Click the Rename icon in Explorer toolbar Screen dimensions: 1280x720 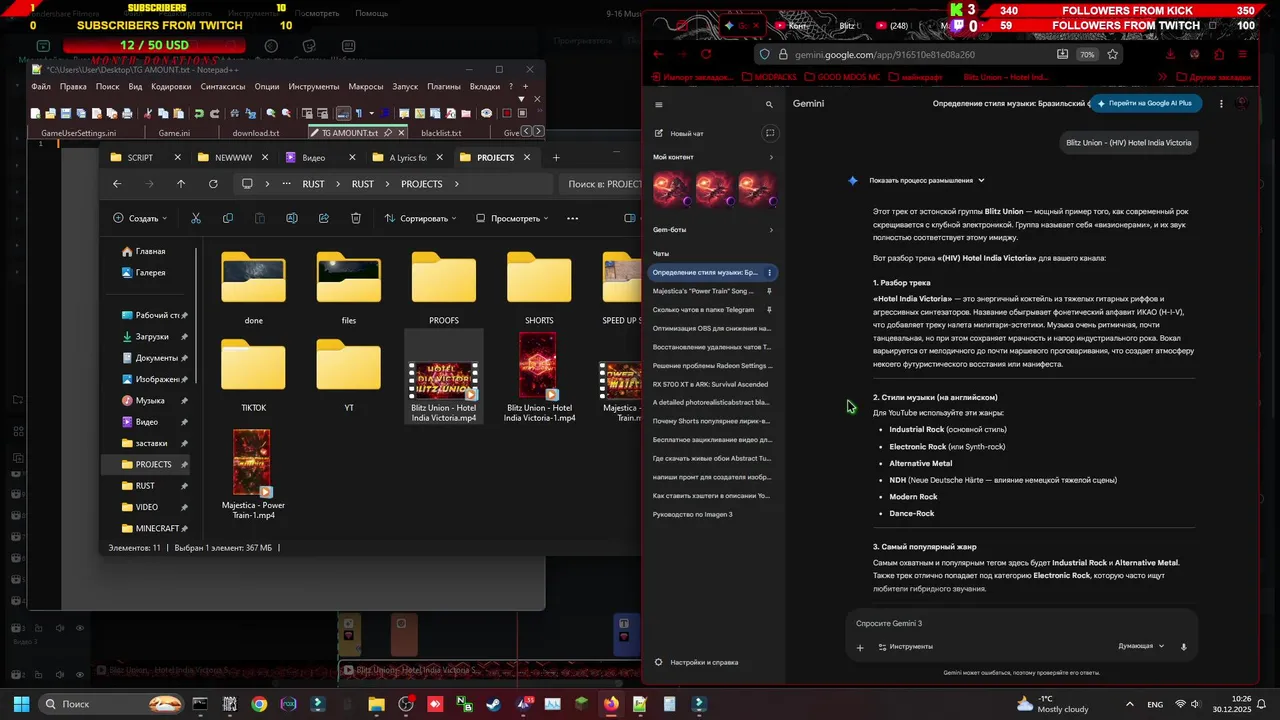292,218
